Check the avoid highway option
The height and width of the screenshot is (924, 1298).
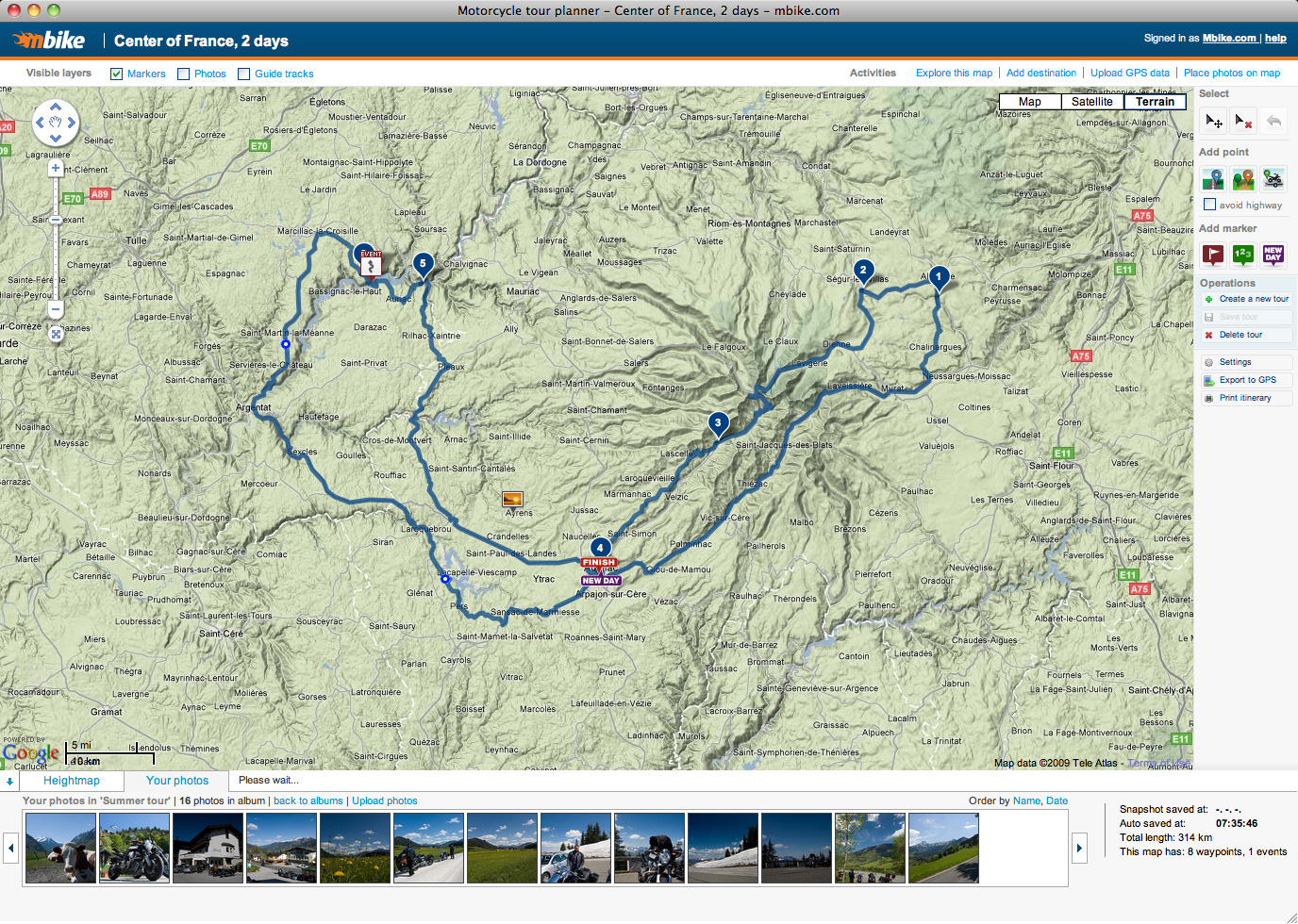[x=1209, y=205]
